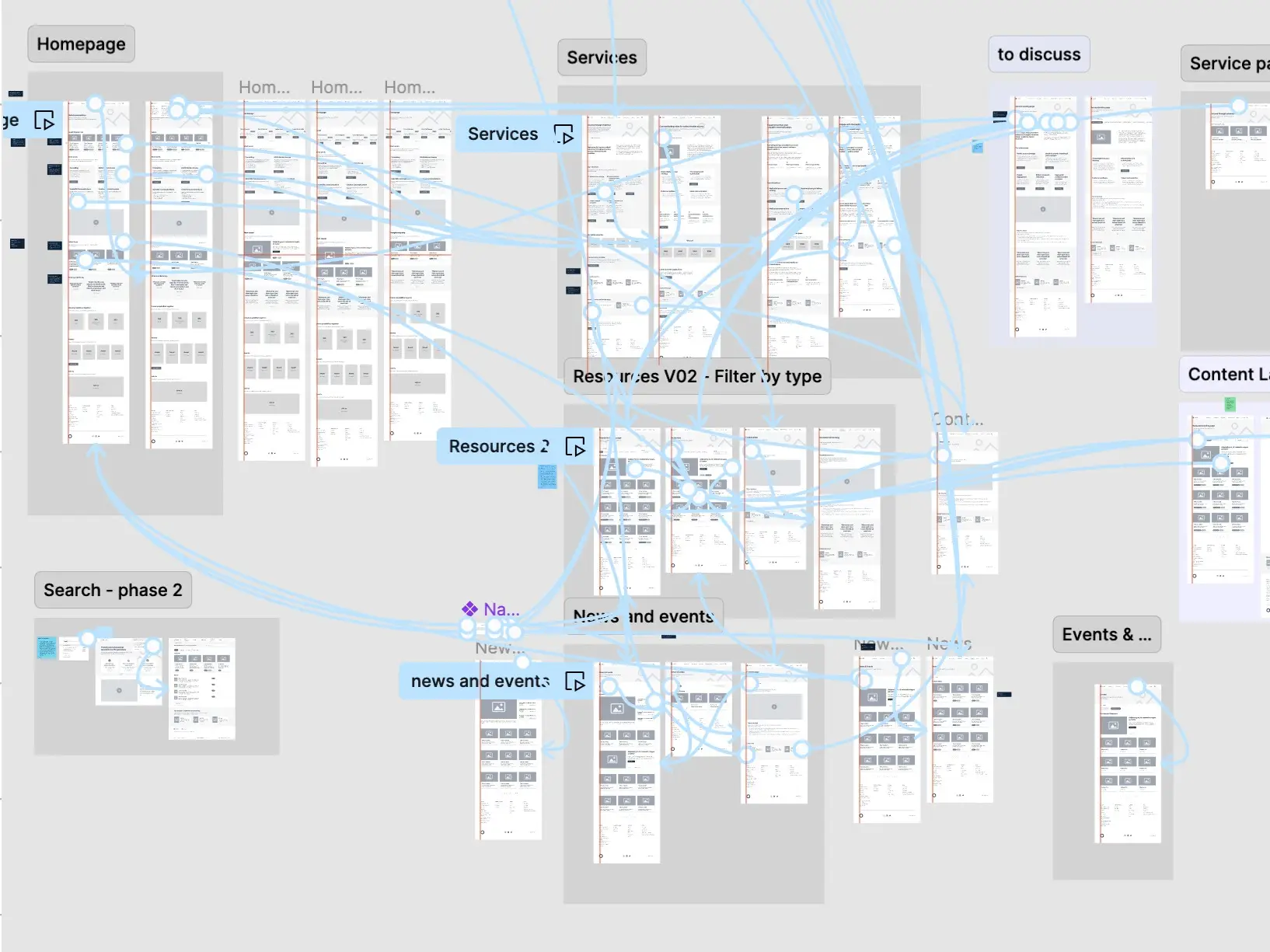Select the green sticky note under the Content L label
The width and height of the screenshot is (1270, 952).
coord(1230,404)
